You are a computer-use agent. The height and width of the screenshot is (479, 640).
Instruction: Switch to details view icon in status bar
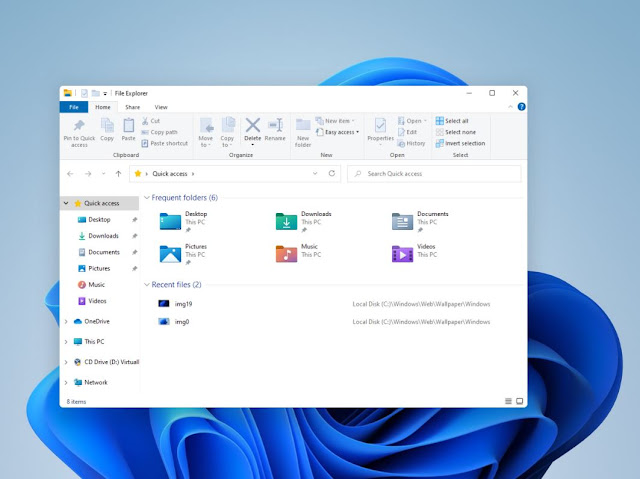pos(508,401)
